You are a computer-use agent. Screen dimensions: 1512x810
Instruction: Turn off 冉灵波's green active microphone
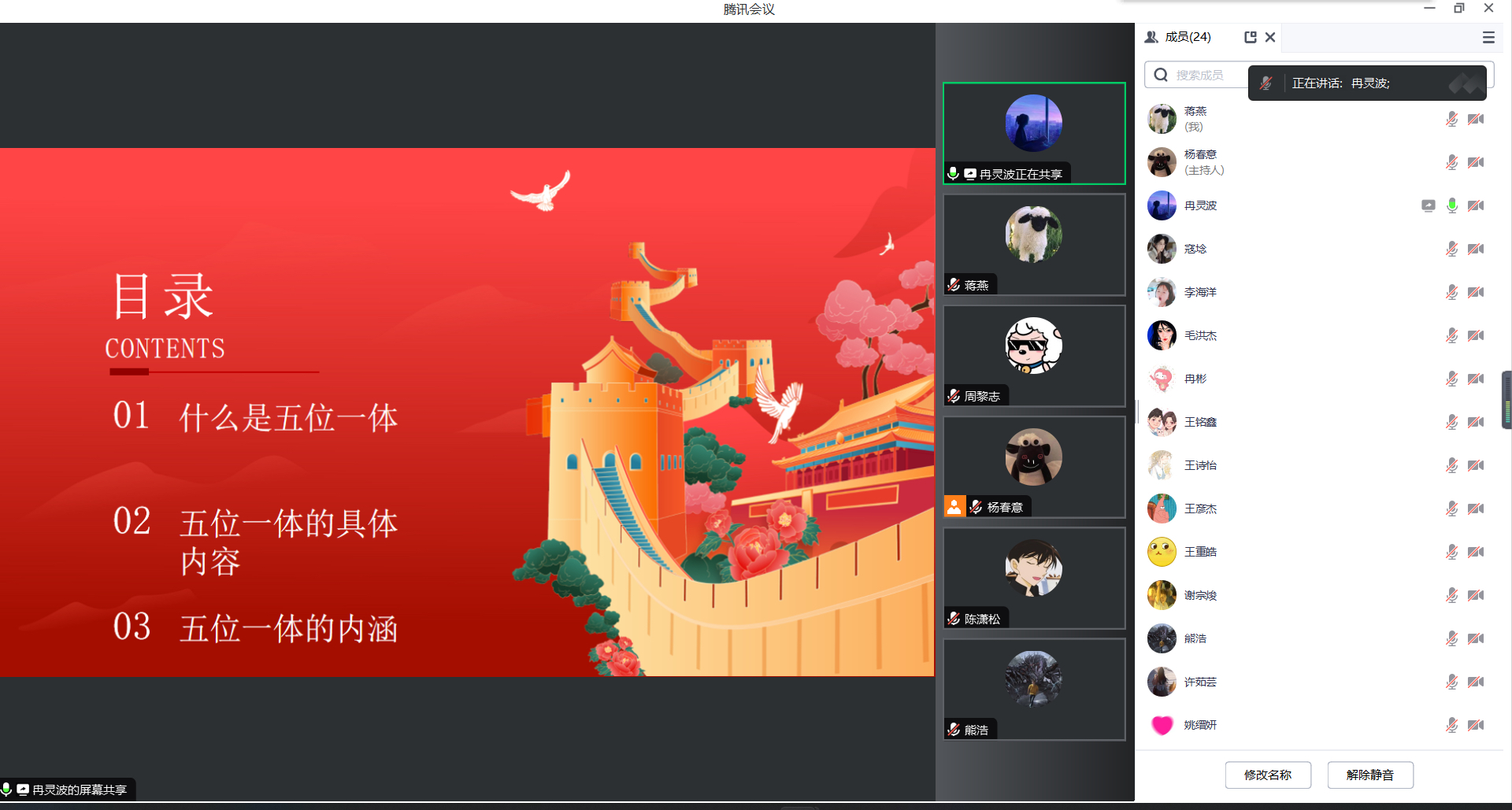point(1451,205)
